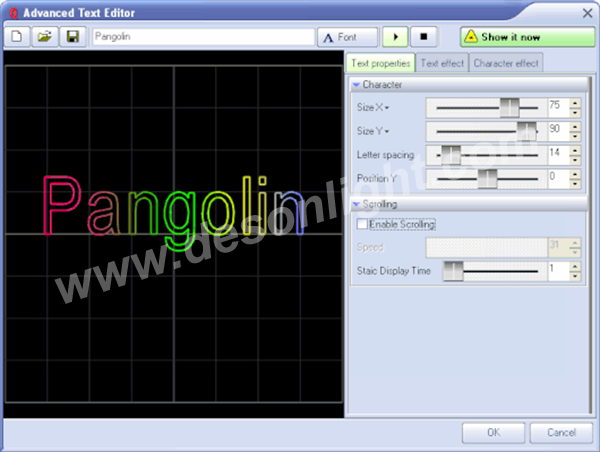Open the Font dialog
Image resolution: width=600 pixels, height=452 pixels.
click(x=347, y=37)
